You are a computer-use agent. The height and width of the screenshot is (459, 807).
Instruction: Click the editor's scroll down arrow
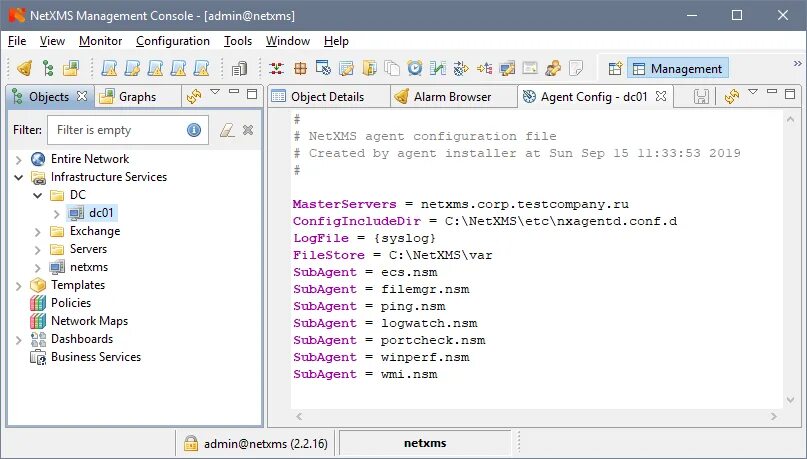click(x=791, y=399)
